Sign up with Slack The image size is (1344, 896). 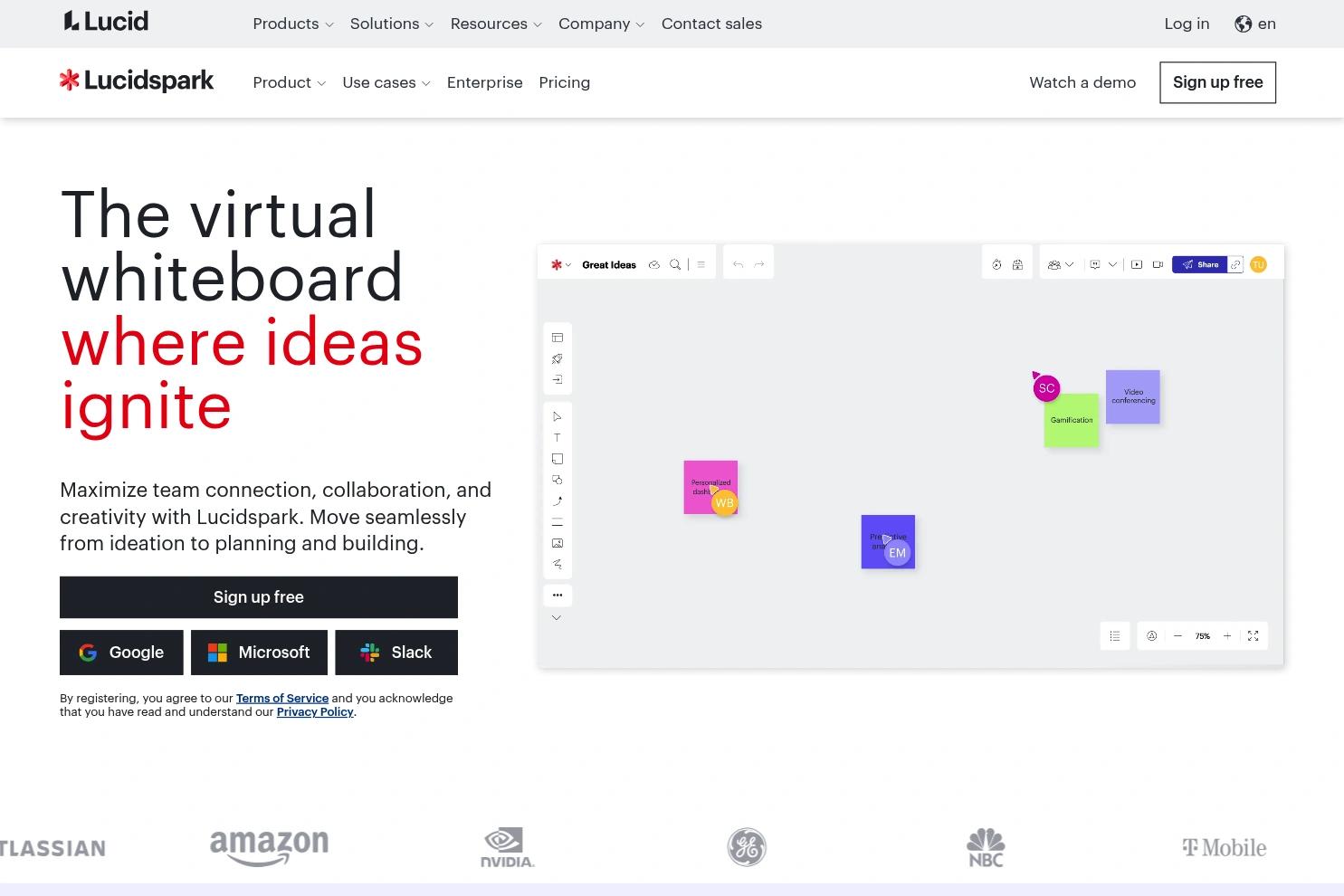396,653
